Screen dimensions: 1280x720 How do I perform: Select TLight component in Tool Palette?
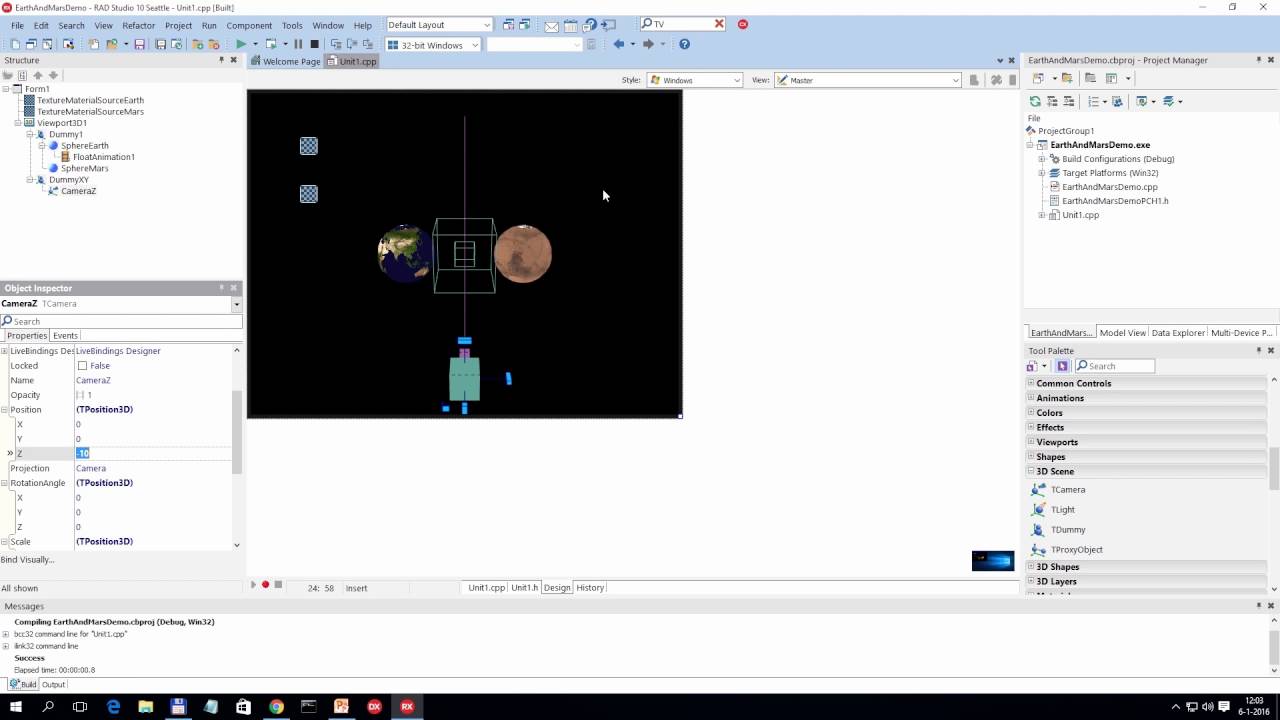pos(1062,510)
